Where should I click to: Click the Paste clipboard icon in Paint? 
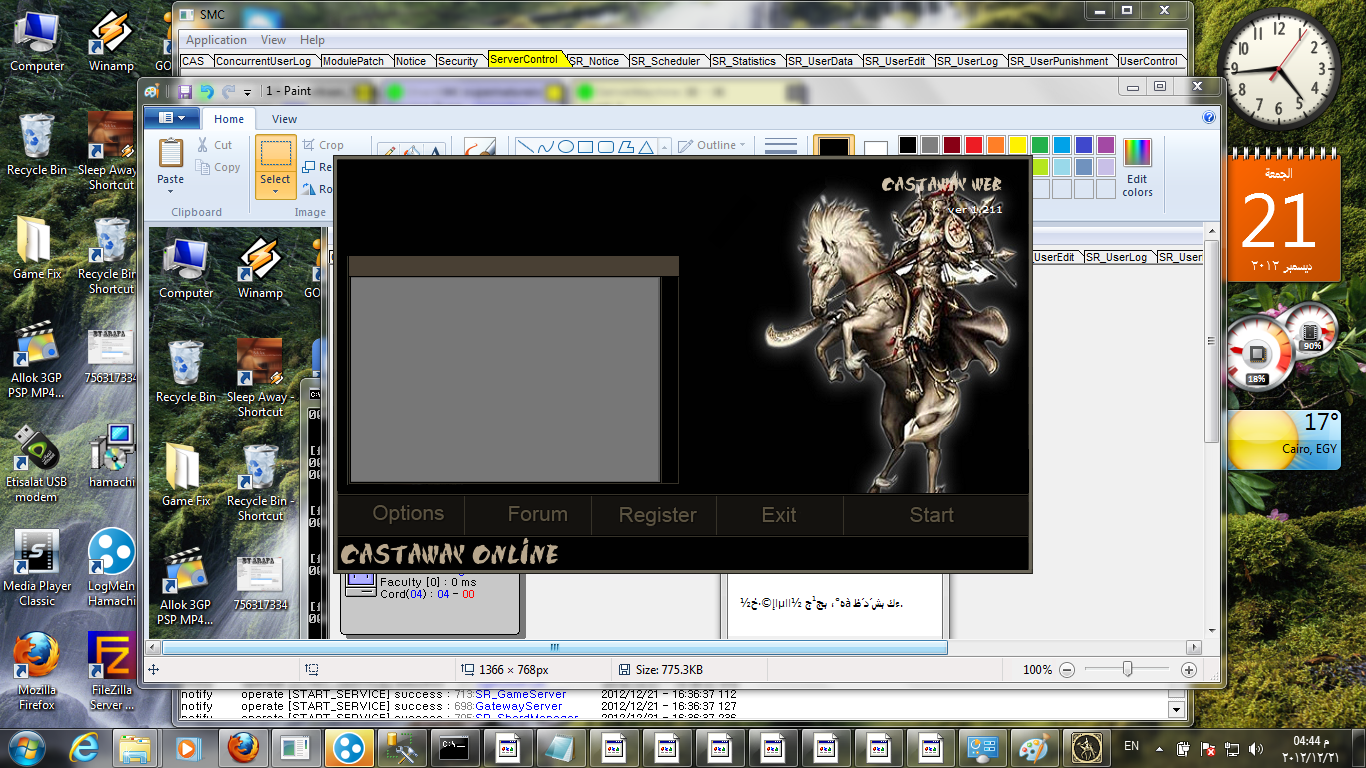[x=171, y=153]
